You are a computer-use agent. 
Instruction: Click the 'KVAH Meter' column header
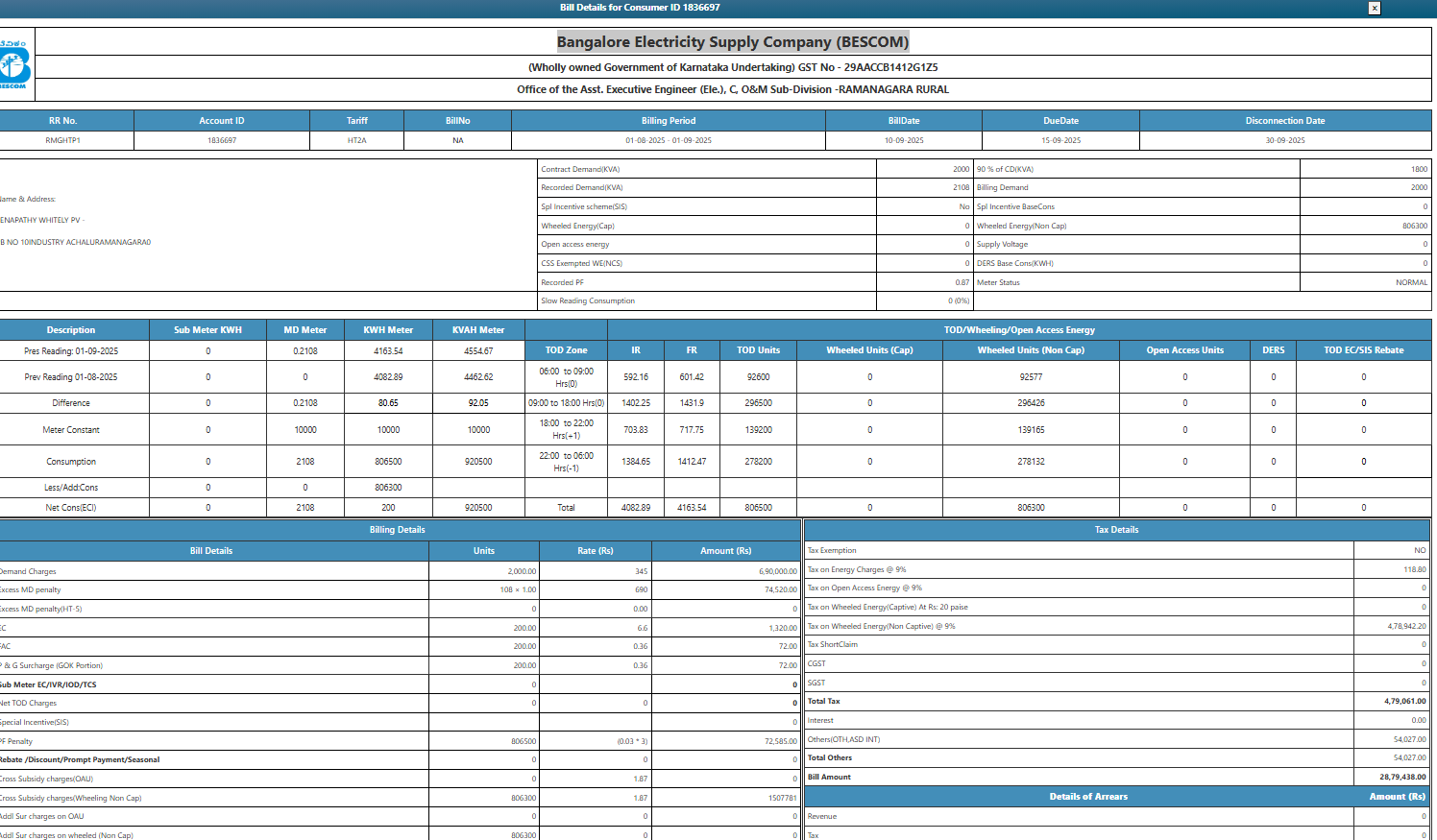click(x=478, y=330)
